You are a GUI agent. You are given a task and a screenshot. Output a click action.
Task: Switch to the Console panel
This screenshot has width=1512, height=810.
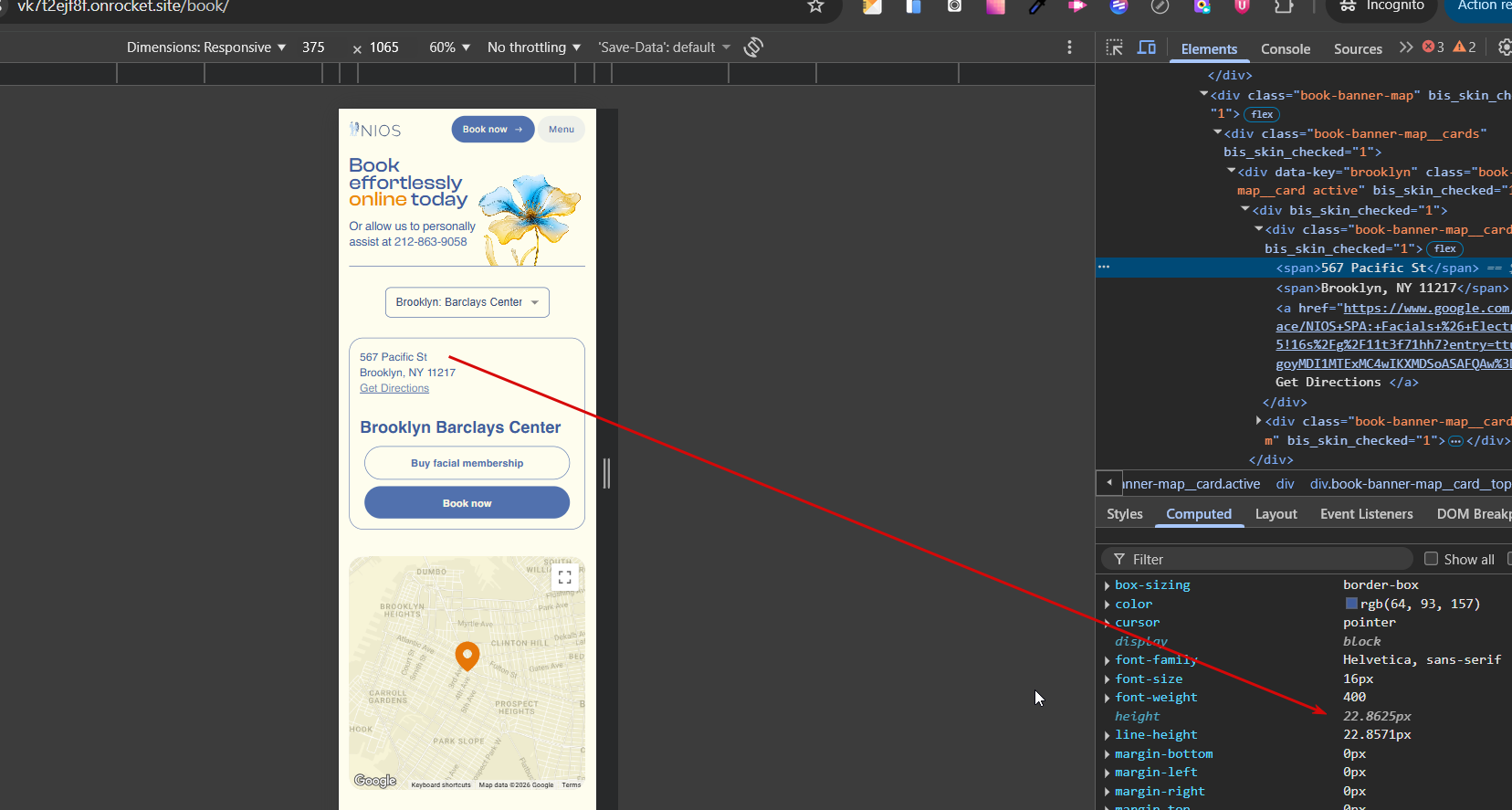[1286, 49]
